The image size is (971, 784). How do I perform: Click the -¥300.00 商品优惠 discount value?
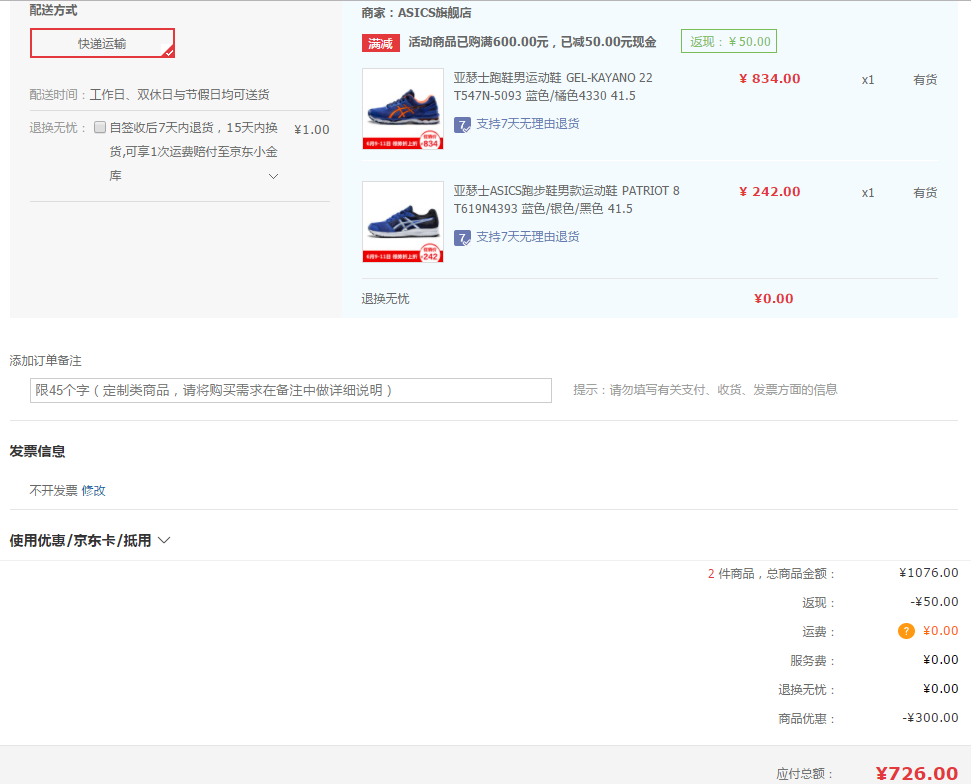pyautogui.click(x=930, y=718)
